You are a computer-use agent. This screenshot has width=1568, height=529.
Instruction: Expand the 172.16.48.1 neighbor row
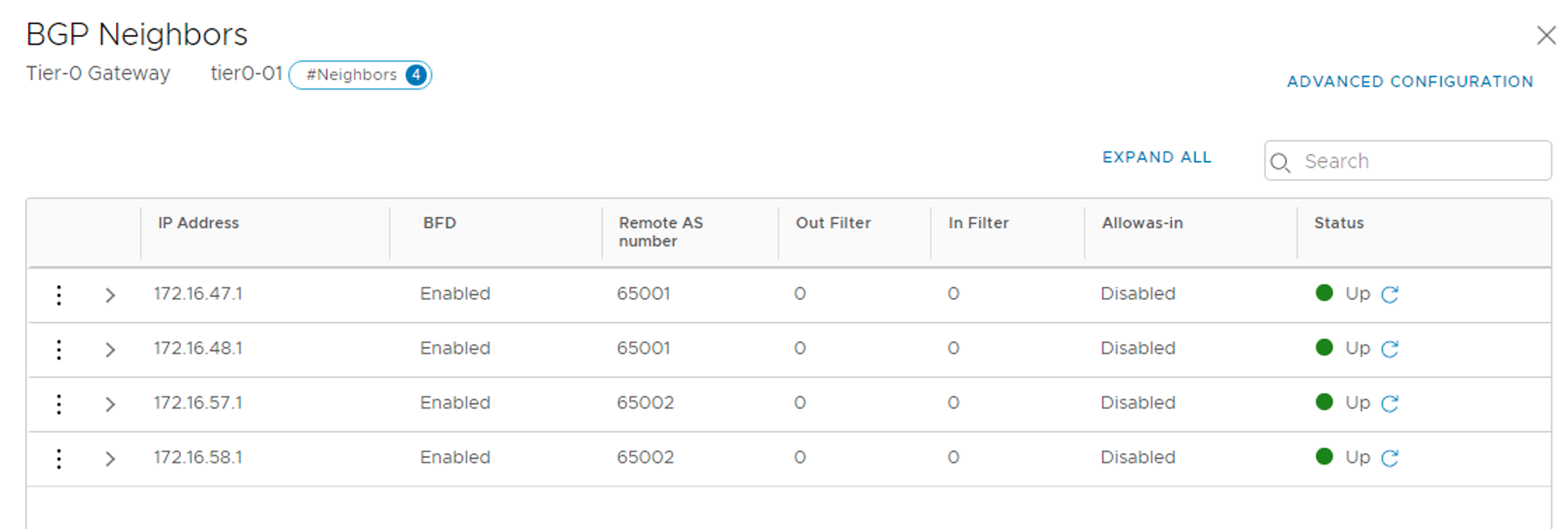(x=110, y=350)
